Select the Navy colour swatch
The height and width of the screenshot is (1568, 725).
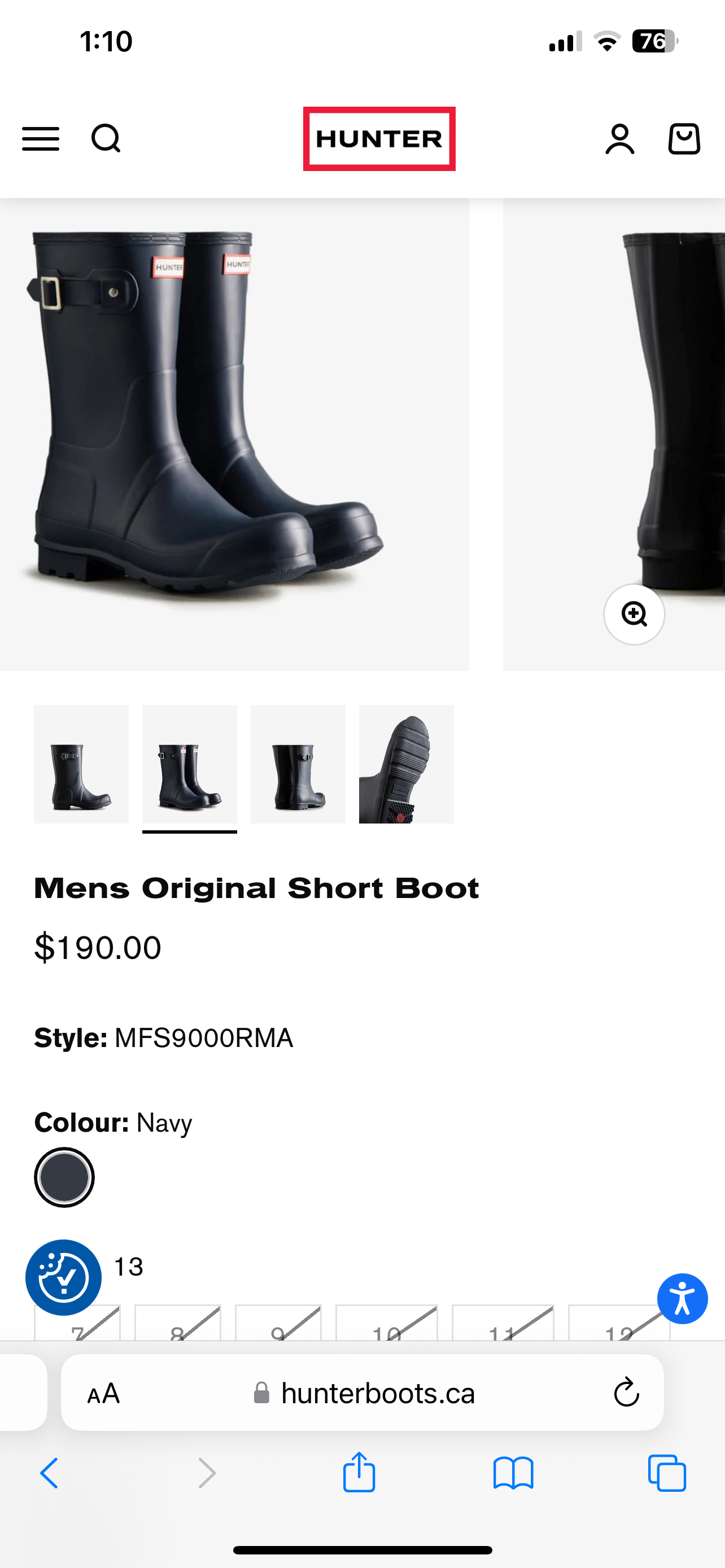pyautogui.click(x=64, y=1177)
